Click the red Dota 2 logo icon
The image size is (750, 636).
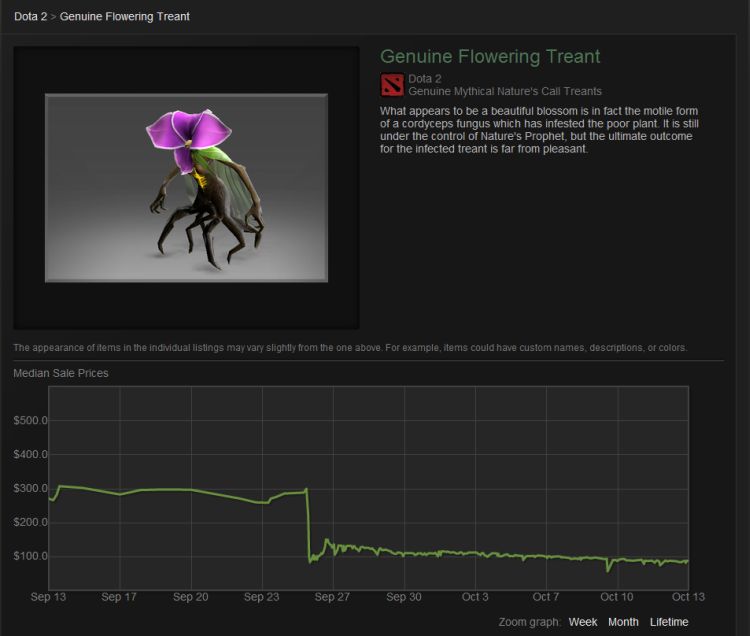392,84
